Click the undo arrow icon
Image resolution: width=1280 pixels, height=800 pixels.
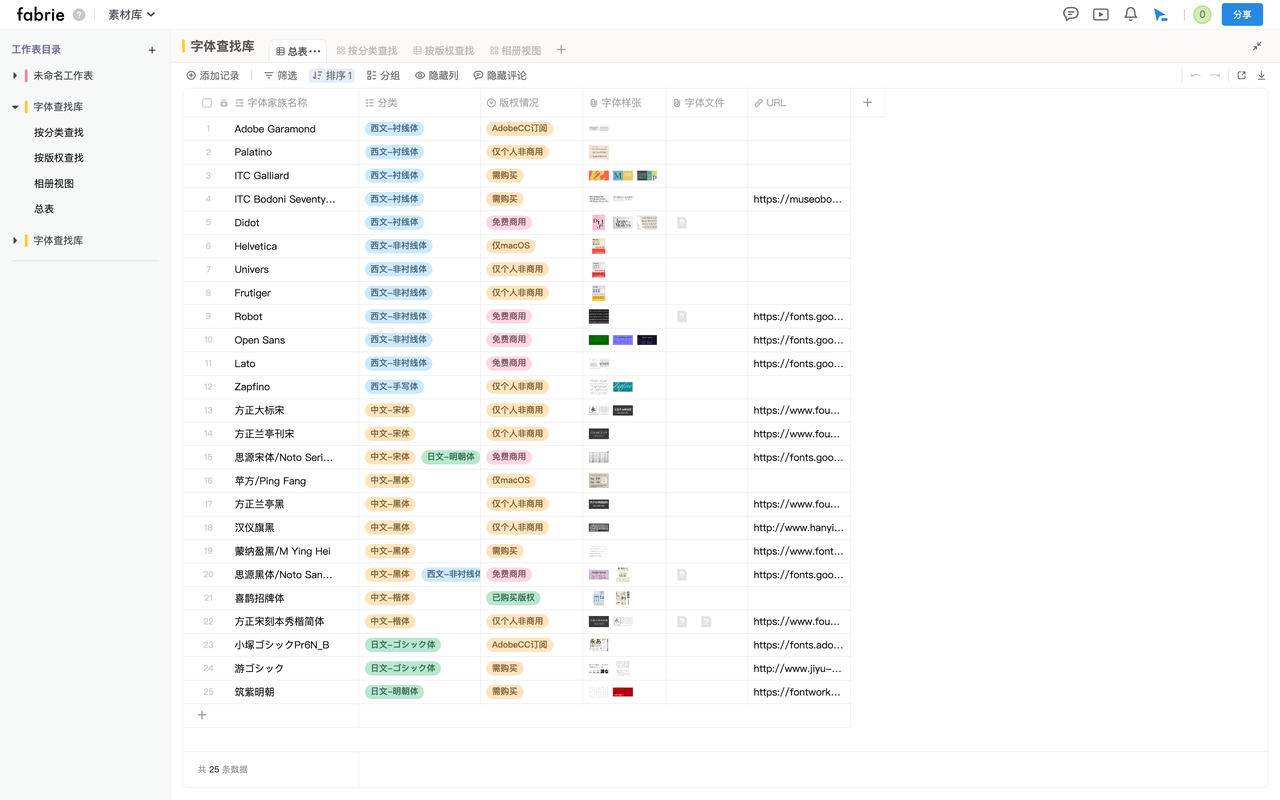(x=1195, y=76)
